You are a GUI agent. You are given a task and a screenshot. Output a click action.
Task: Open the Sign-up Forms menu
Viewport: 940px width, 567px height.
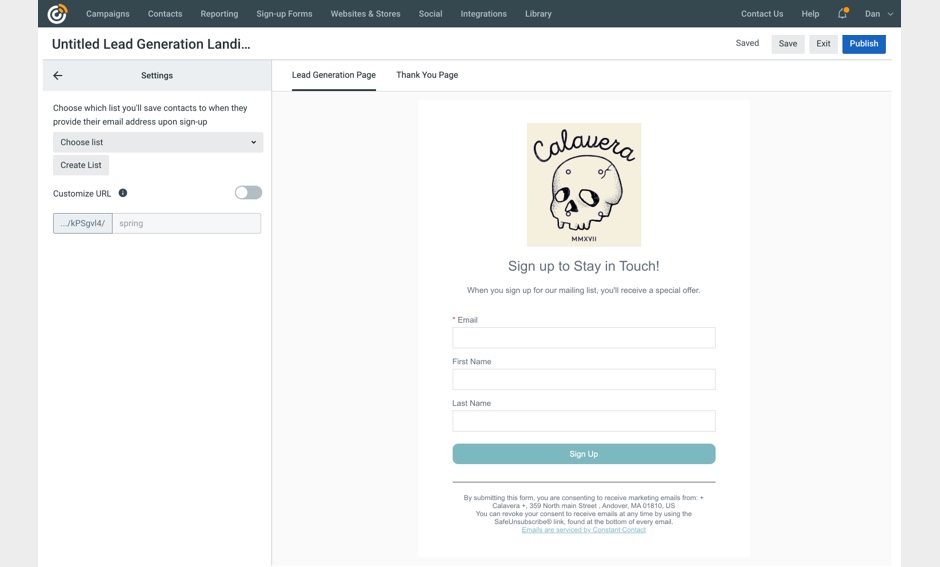[284, 14]
